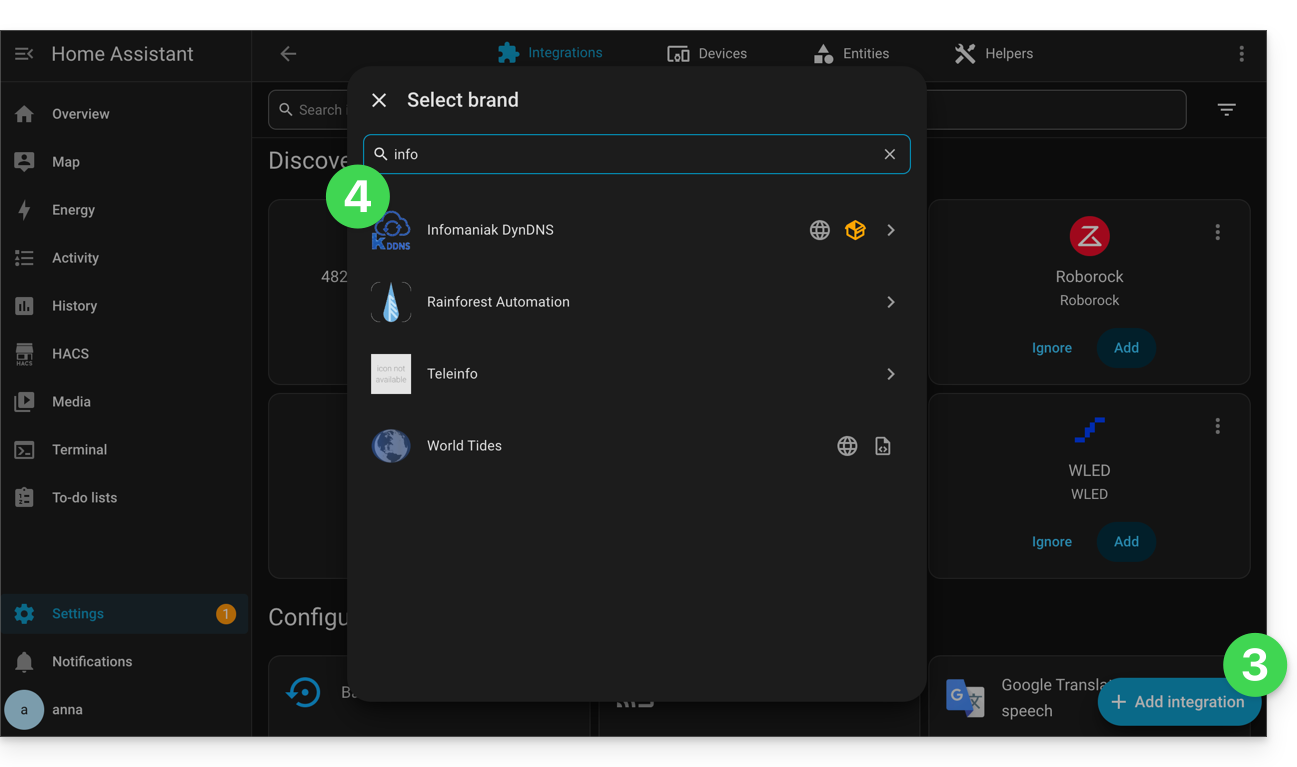
Task: Expand the Infomaniak DynDNS entry chevron
Action: (890, 230)
